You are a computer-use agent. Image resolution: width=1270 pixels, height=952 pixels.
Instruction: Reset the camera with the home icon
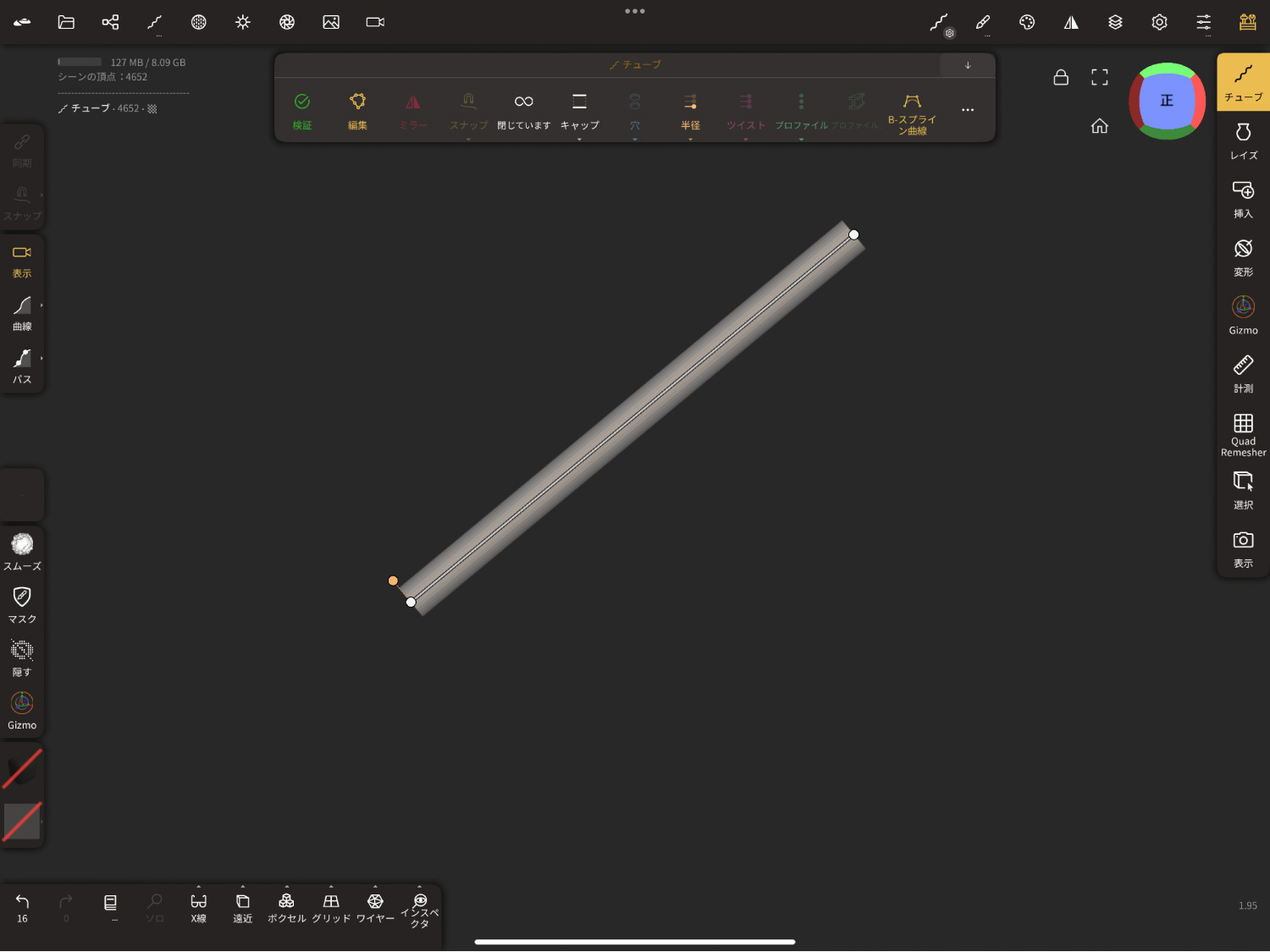[1099, 126]
